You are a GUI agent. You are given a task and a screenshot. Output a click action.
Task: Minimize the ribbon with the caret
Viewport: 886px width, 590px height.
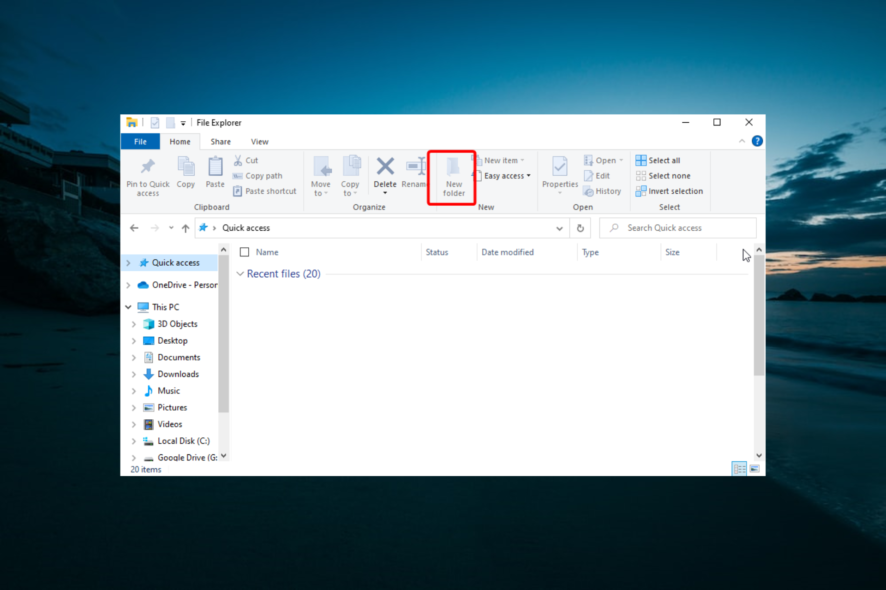pyautogui.click(x=742, y=141)
